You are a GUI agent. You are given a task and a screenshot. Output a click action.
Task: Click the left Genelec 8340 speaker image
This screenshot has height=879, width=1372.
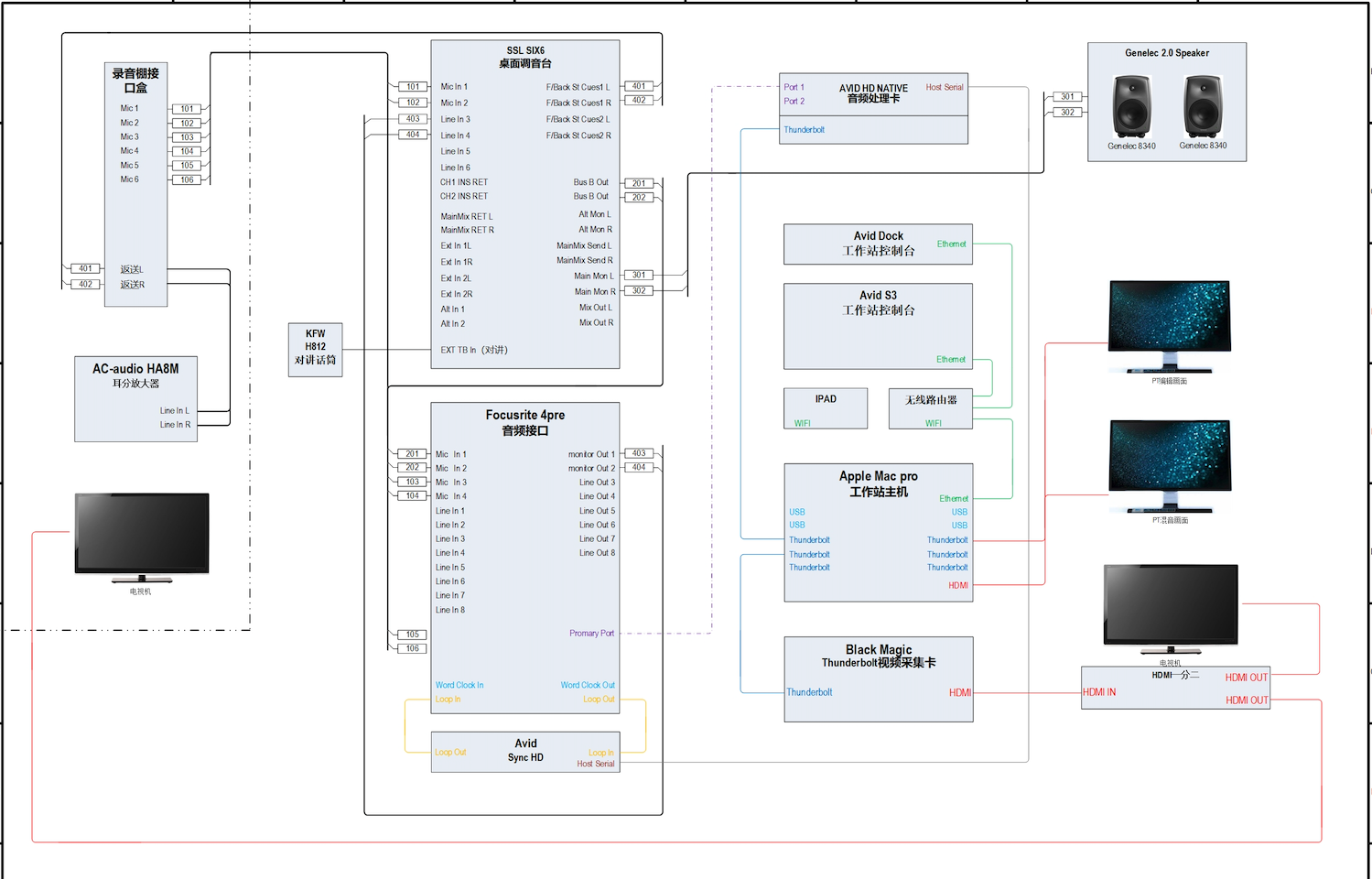1131,106
